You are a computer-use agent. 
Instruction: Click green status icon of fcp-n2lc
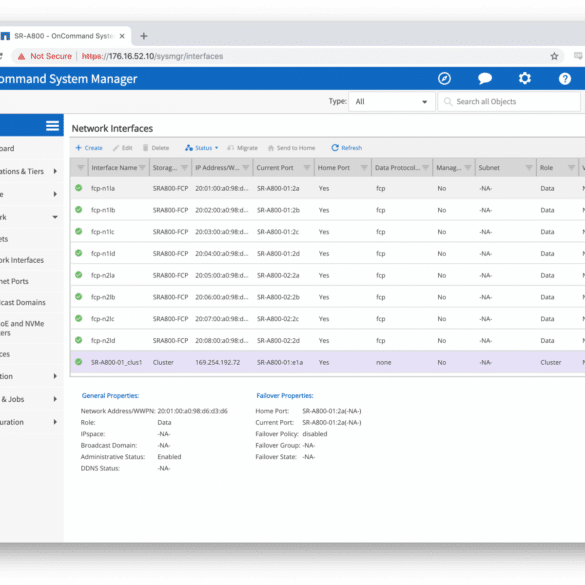[x=78, y=318]
